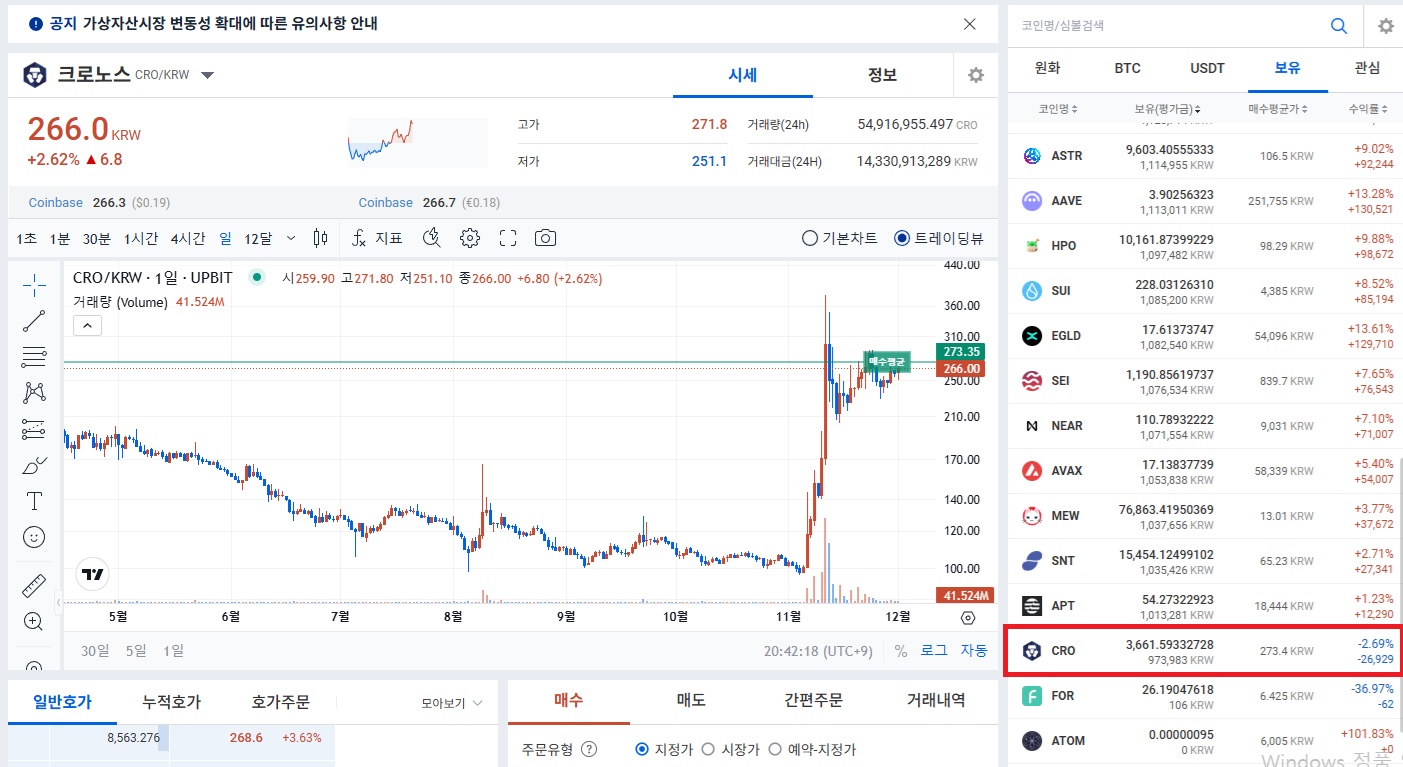Select the crosshair cursor tool
Viewport: 1403px width, 767px height.
click(34, 285)
